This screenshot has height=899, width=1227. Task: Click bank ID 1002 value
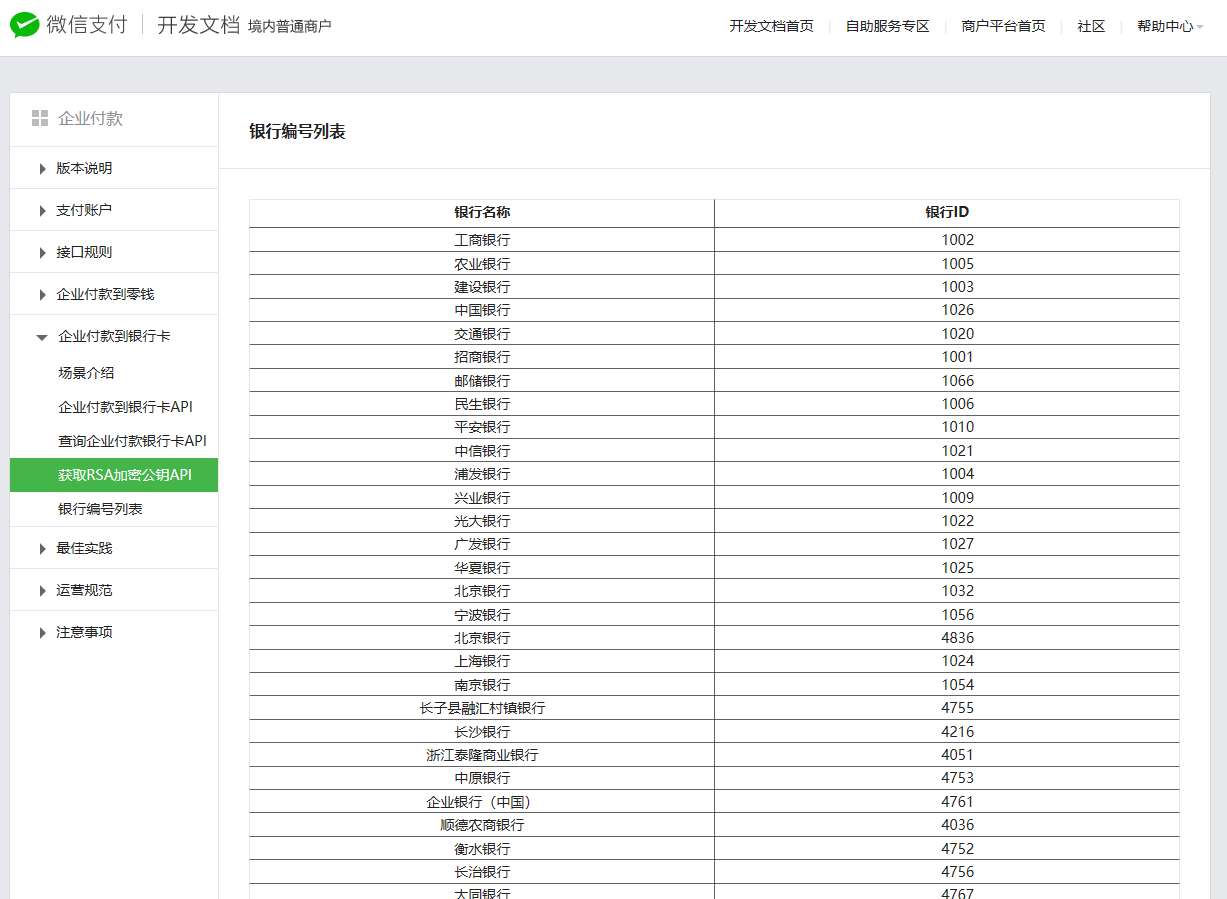coord(957,240)
